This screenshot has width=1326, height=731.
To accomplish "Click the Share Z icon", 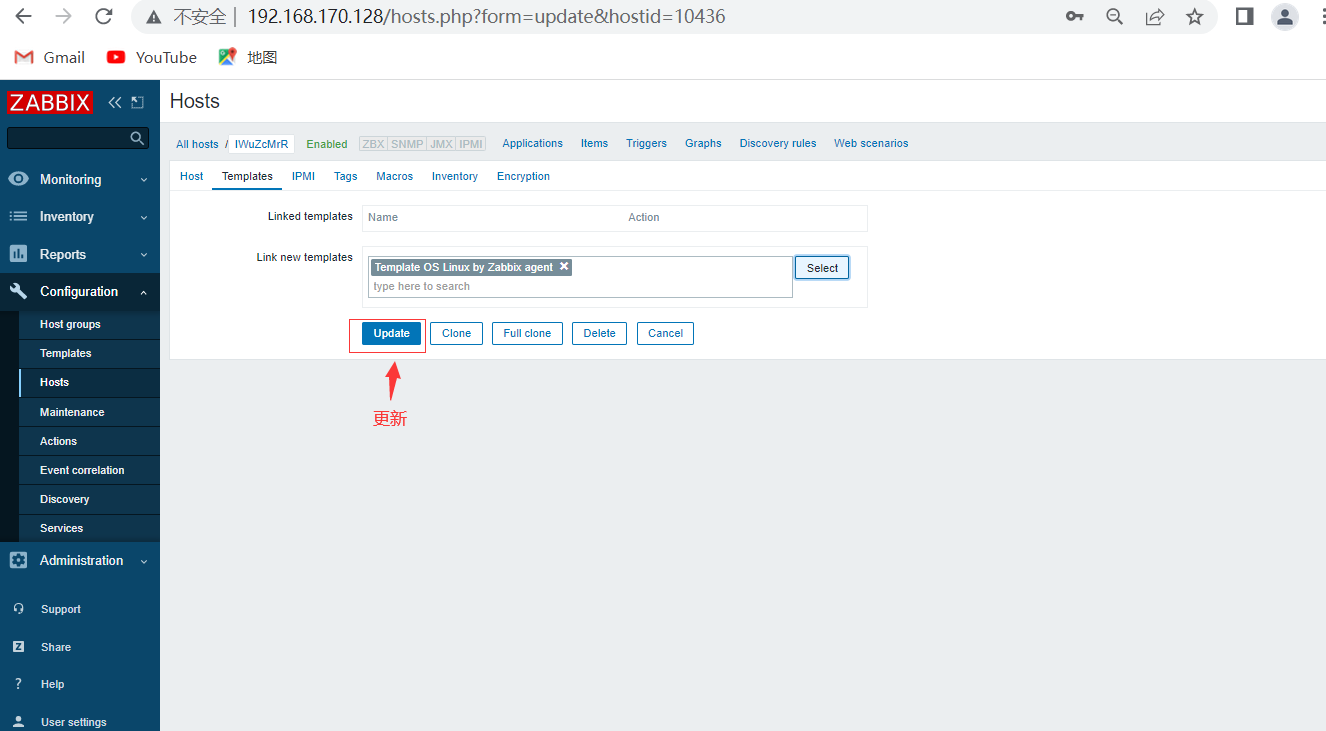I will [x=18, y=647].
